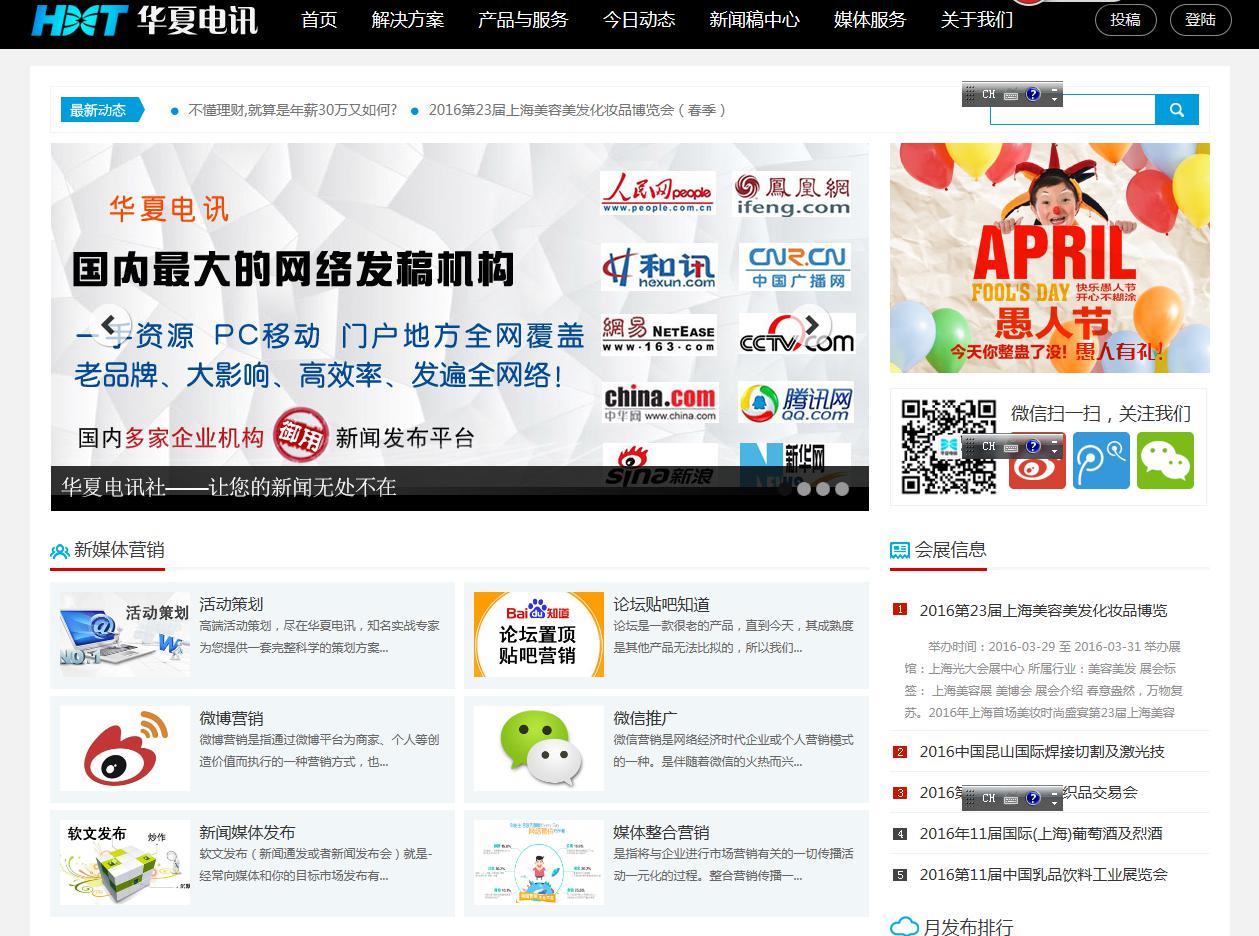Click IME keyboard icon over the search box
Screen dimensions: 1259x936
[x=1011, y=95]
